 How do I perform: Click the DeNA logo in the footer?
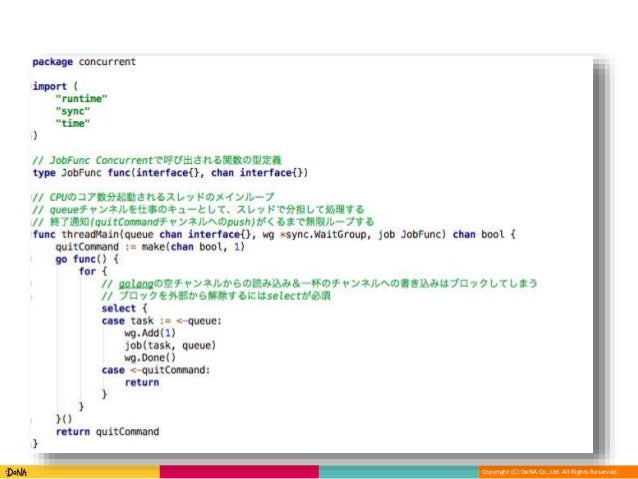(x=14, y=471)
